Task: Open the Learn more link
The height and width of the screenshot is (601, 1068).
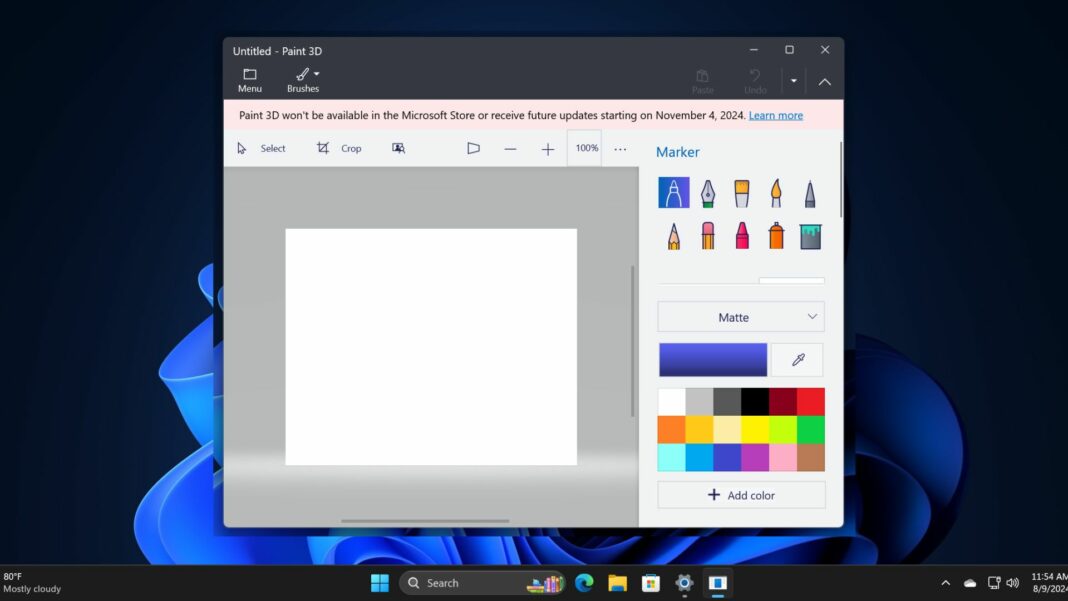Action: click(775, 114)
